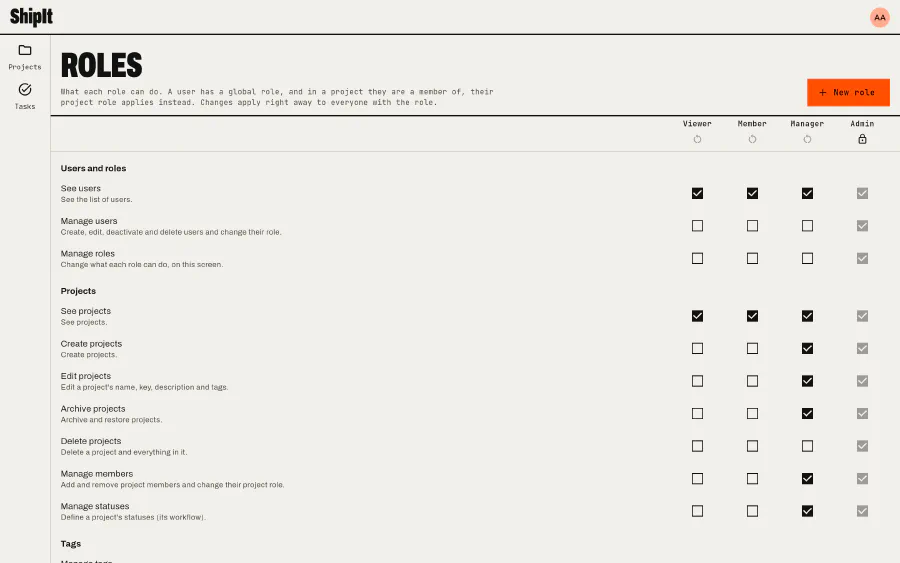
Task: Open the Projects folder icon in sidebar
Action: 25,51
